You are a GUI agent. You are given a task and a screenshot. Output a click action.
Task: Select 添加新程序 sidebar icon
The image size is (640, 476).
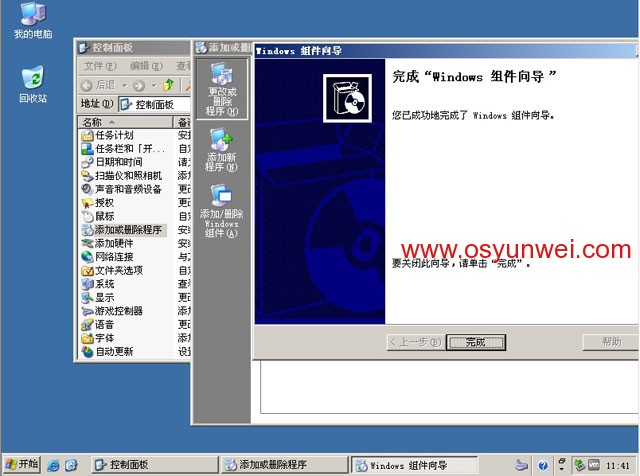[x=222, y=150]
